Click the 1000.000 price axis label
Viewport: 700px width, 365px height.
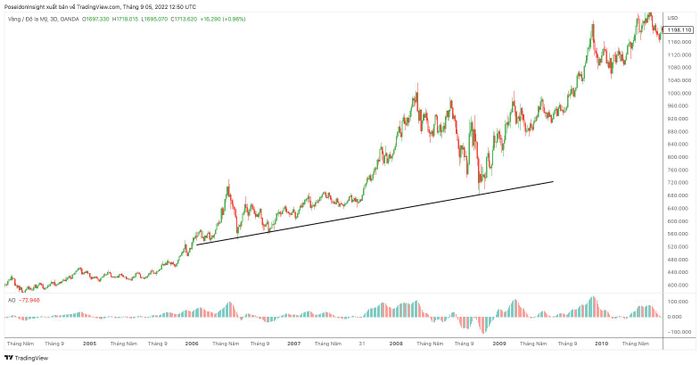tap(679, 93)
